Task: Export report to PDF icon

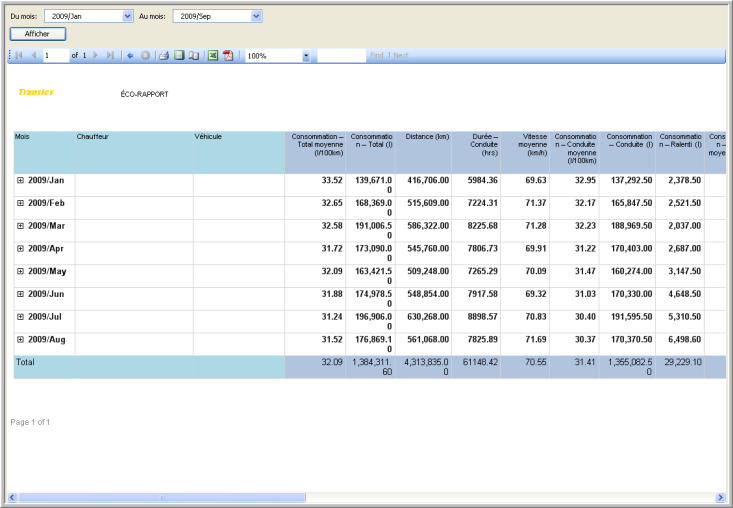Action: point(227,56)
